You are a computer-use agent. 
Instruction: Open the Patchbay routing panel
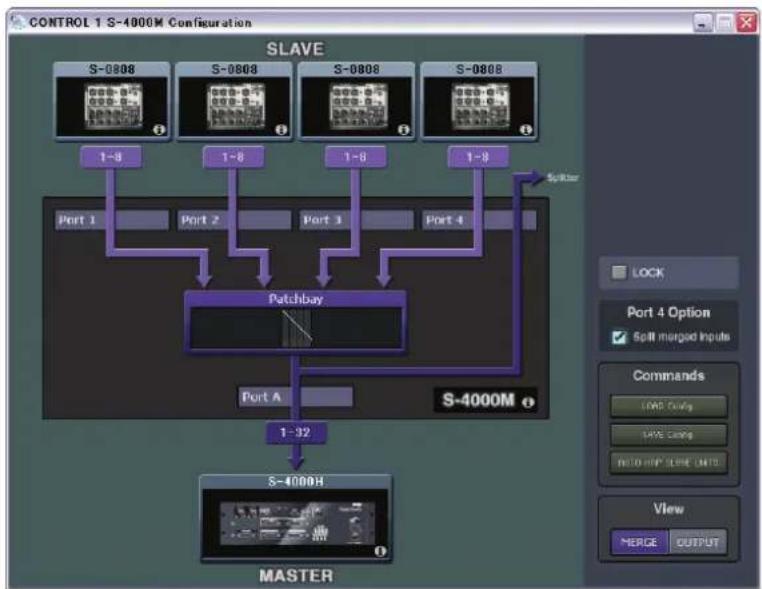pos(295,322)
